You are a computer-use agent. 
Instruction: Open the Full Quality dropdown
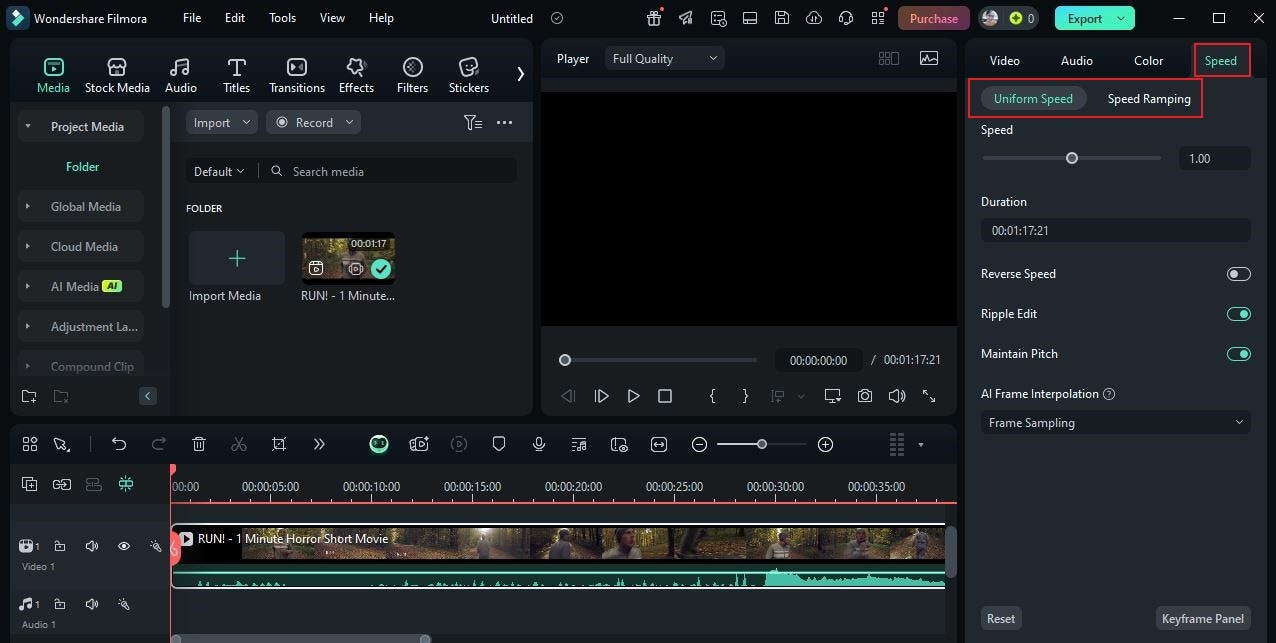[664, 59]
